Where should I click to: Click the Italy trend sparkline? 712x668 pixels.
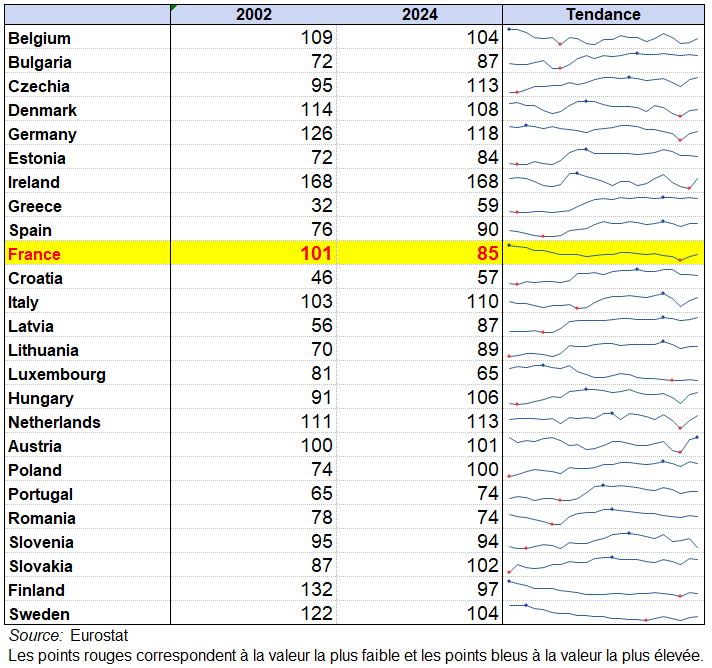tap(603, 300)
